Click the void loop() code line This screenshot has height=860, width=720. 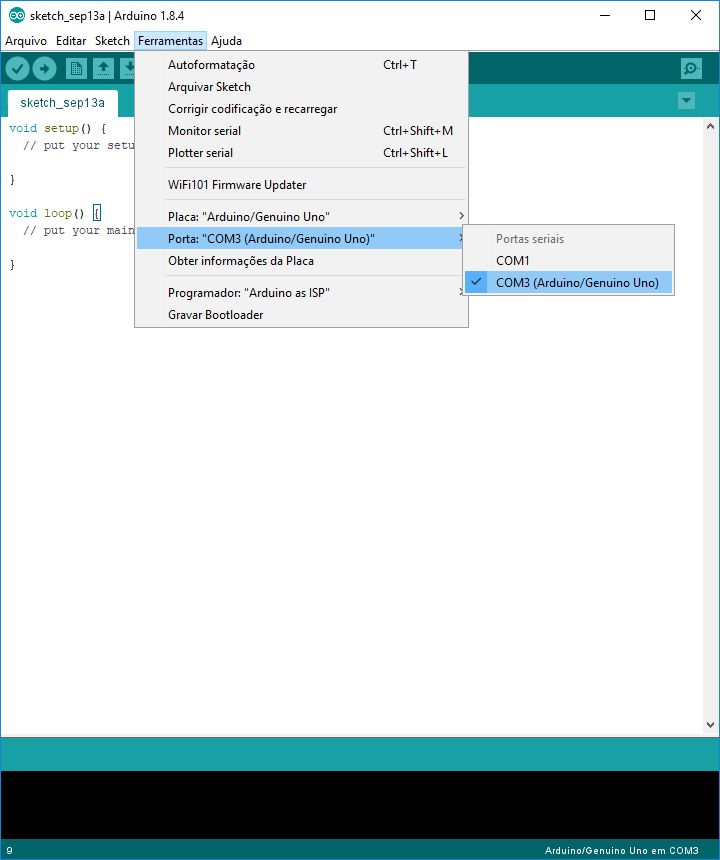[x=55, y=213]
